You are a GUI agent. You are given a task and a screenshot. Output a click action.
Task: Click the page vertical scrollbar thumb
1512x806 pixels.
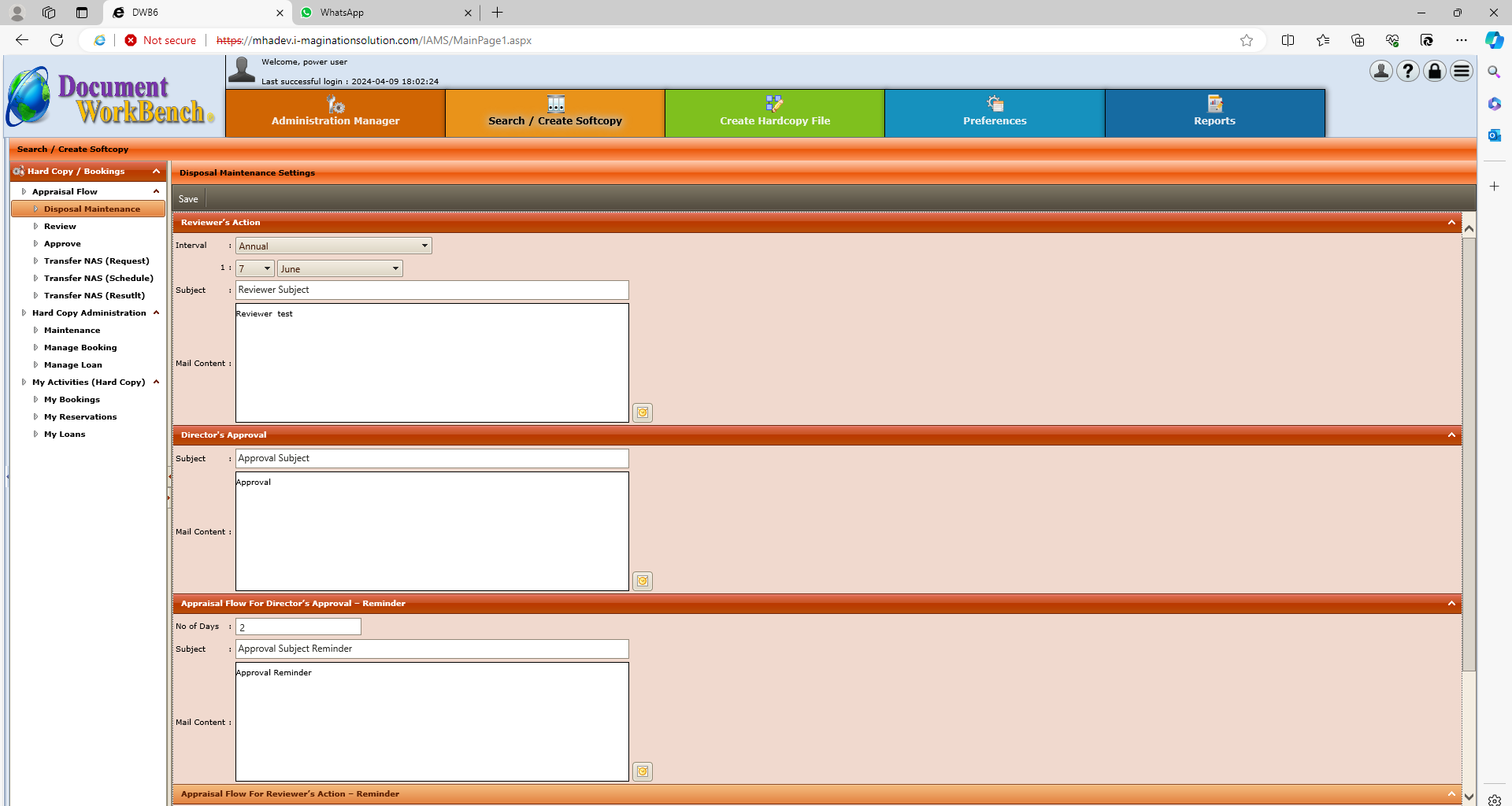(1469, 454)
